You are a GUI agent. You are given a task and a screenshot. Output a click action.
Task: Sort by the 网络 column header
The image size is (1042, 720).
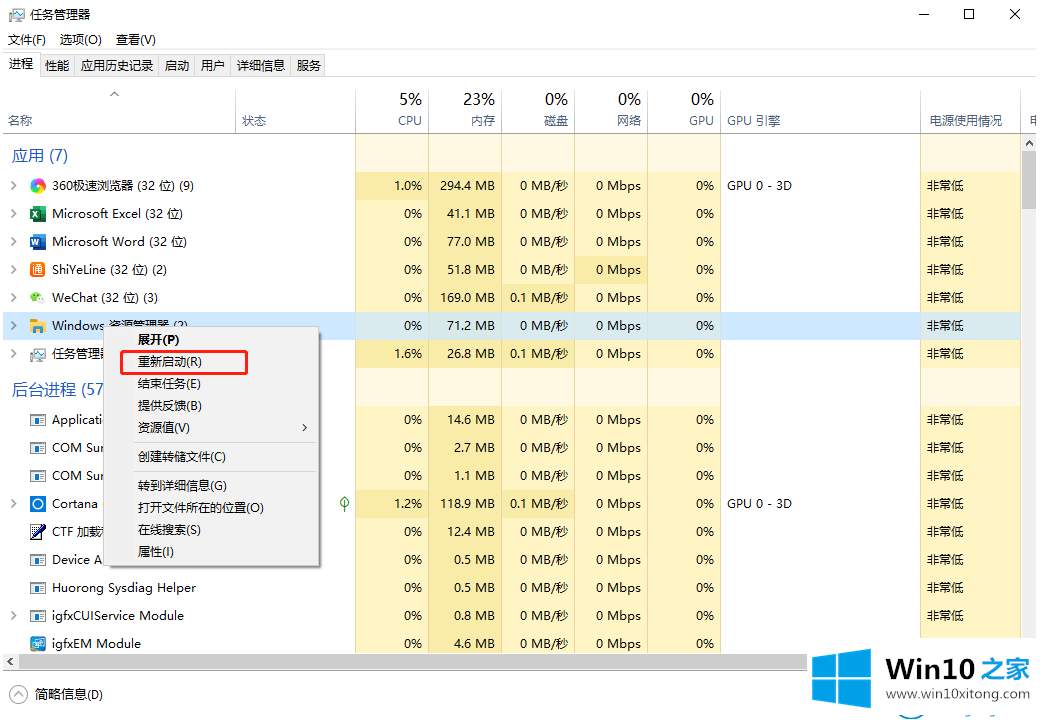click(x=611, y=110)
